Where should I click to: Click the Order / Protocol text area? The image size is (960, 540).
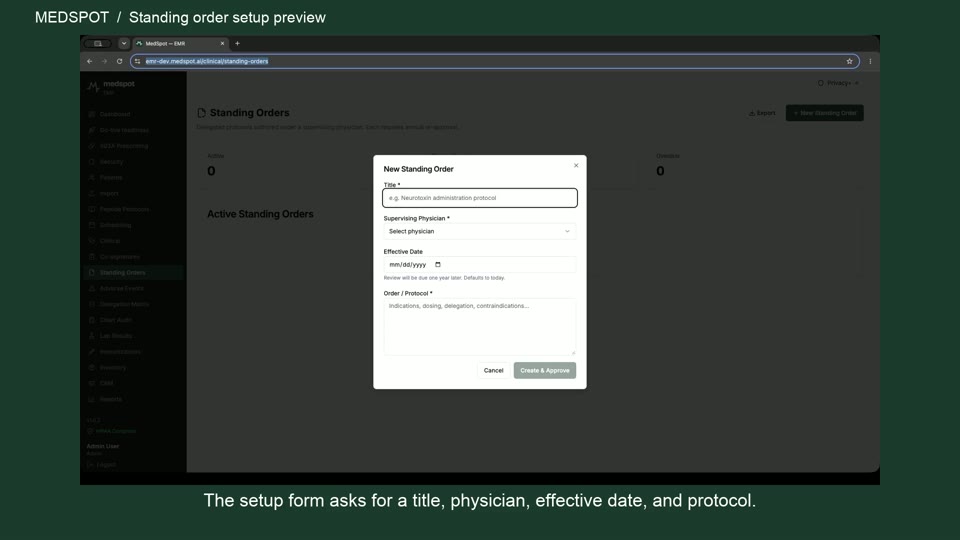tap(479, 326)
